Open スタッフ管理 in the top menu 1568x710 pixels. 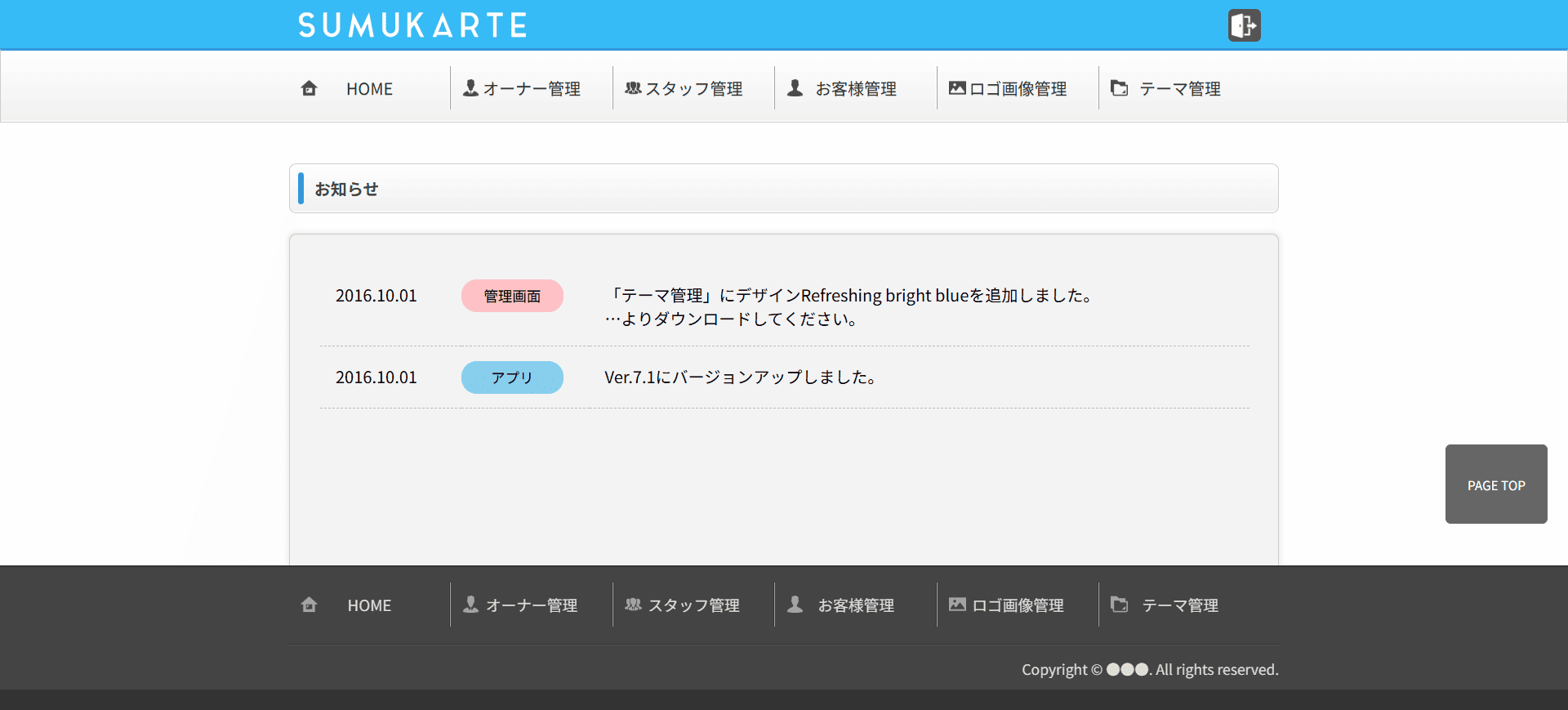pos(694,89)
